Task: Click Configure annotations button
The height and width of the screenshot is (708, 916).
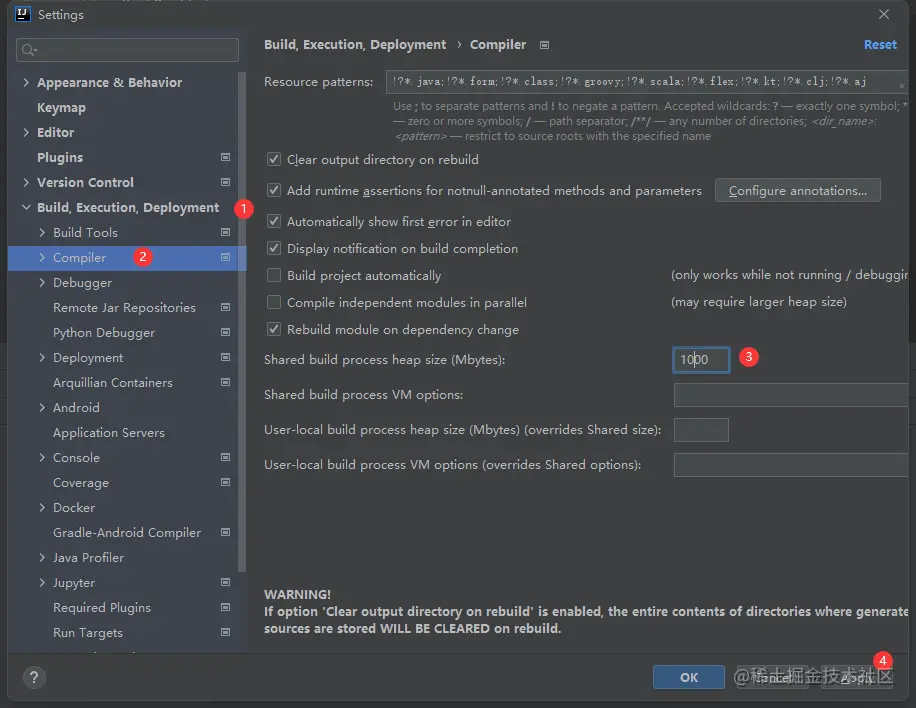Action: (x=797, y=190)
